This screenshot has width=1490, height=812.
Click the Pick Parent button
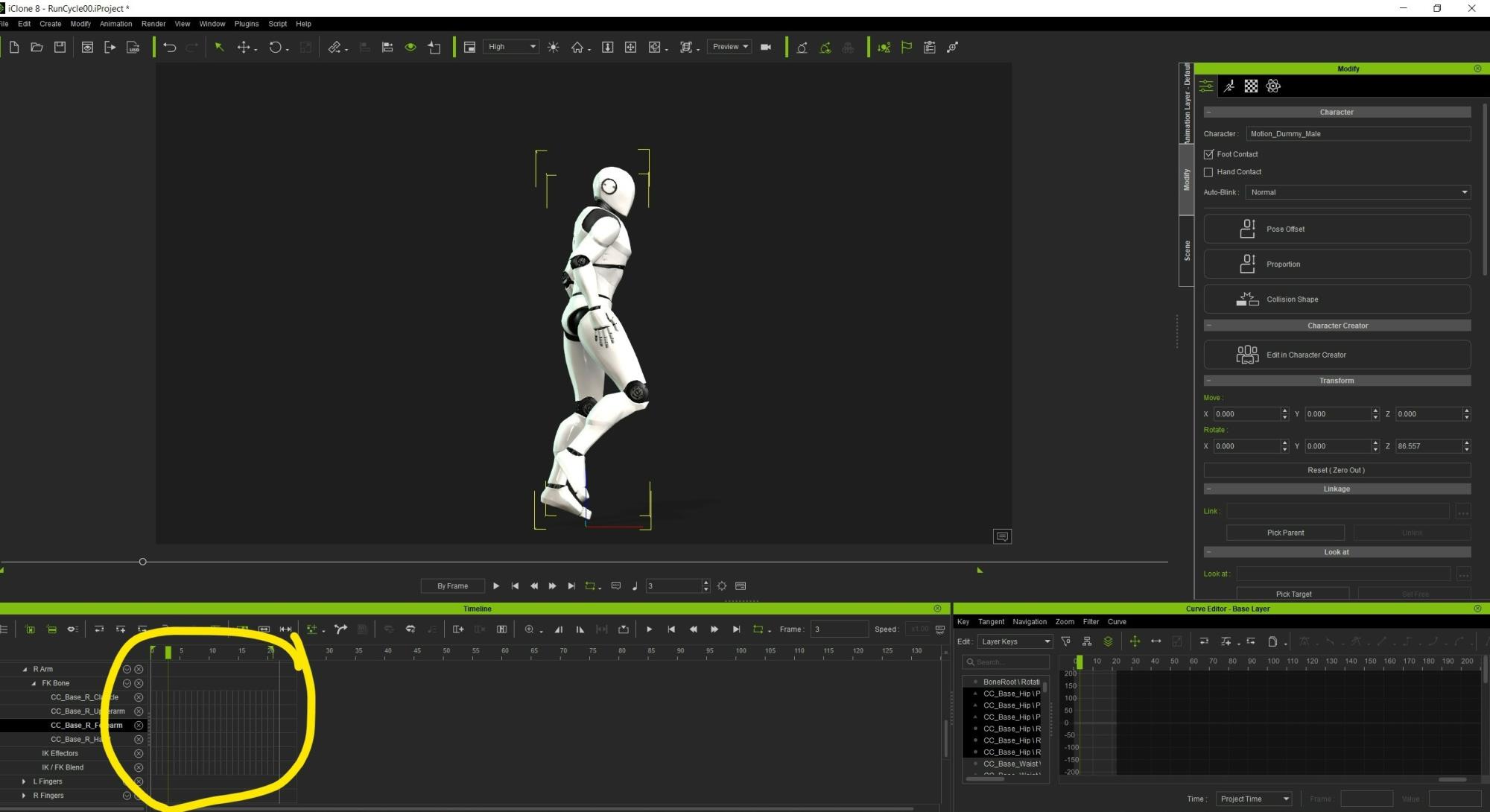coord(1285,533)
